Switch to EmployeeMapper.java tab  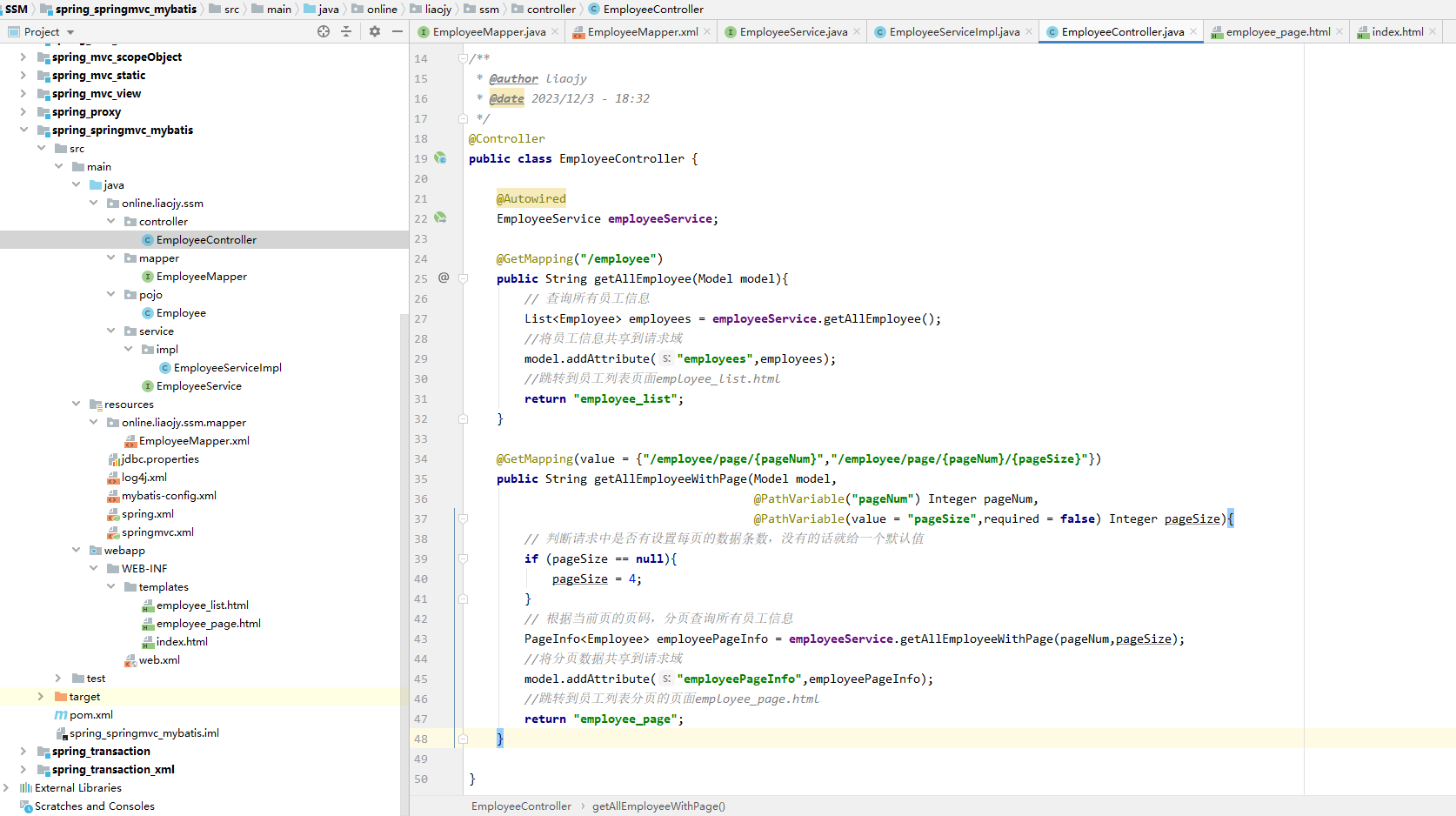[490, 32]
